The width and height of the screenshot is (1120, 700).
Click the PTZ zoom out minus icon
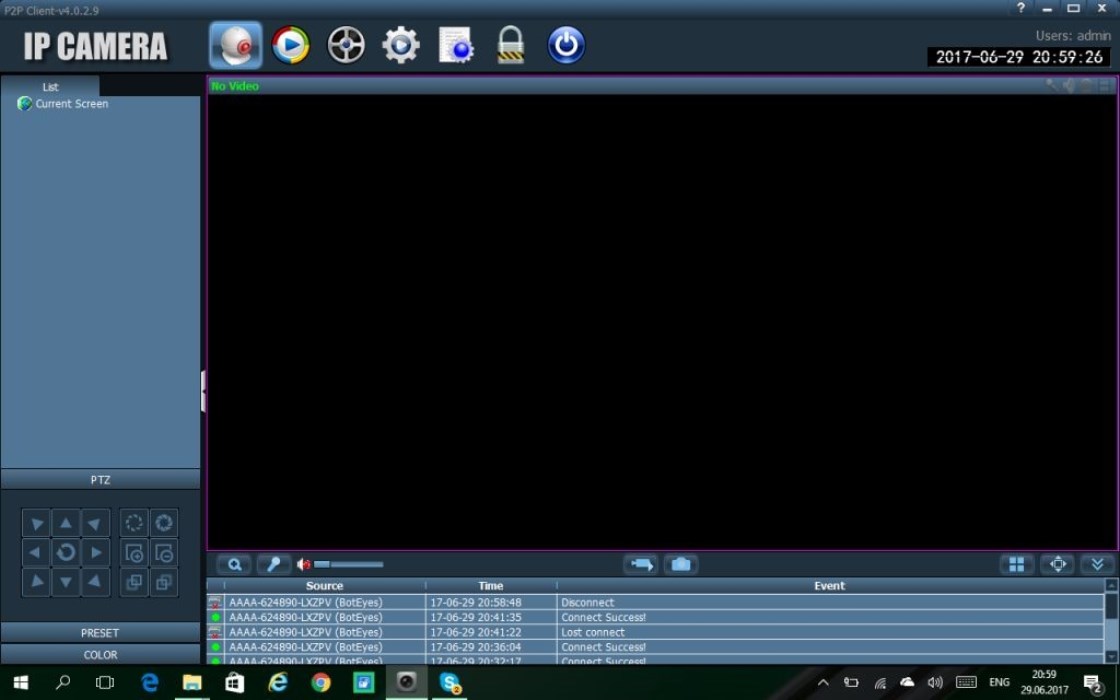pos(164,552)
